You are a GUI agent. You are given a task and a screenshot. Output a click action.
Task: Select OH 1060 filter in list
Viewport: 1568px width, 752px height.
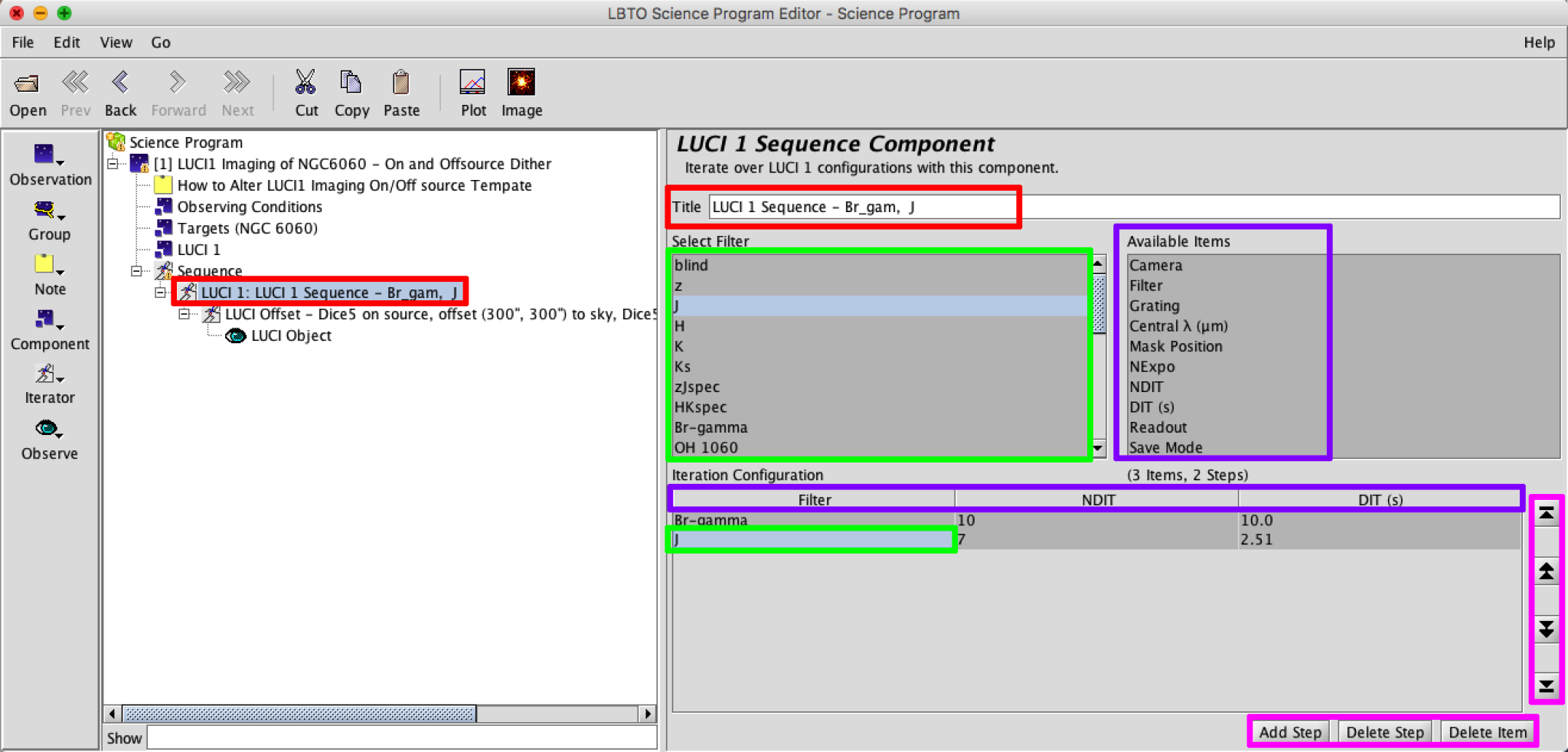pyautogui.click(x=880, y=447)
